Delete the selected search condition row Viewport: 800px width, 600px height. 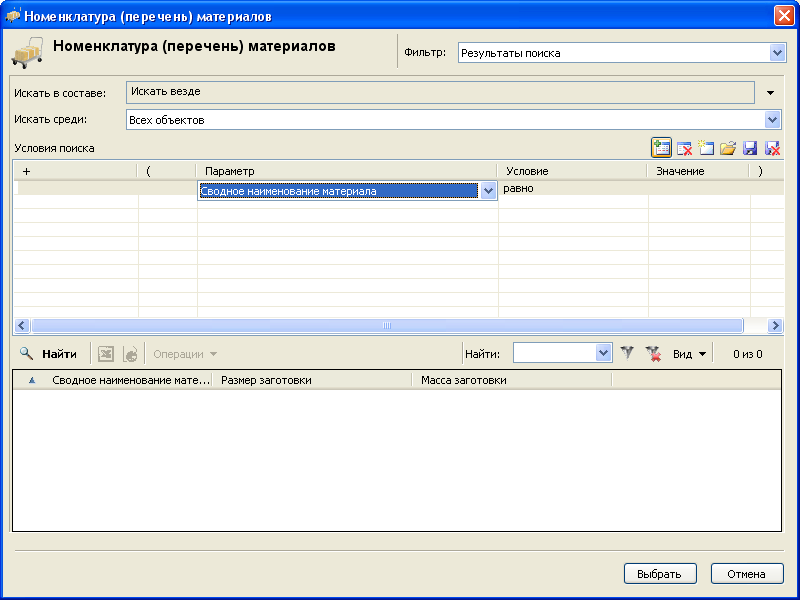click(684, 148)
